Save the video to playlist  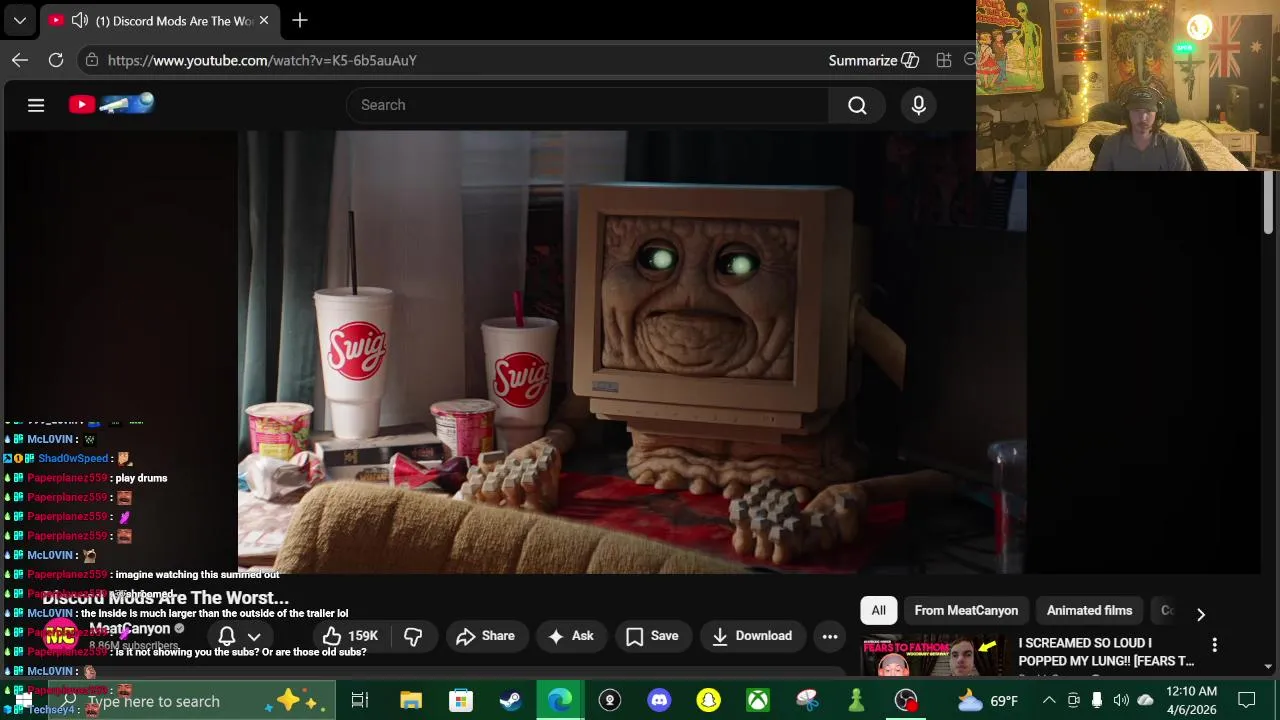[652, 636]
